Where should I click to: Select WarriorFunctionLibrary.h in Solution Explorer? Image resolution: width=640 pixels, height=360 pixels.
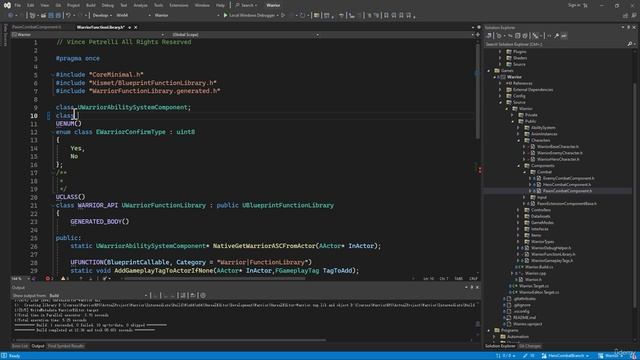(x=553, y=254)
